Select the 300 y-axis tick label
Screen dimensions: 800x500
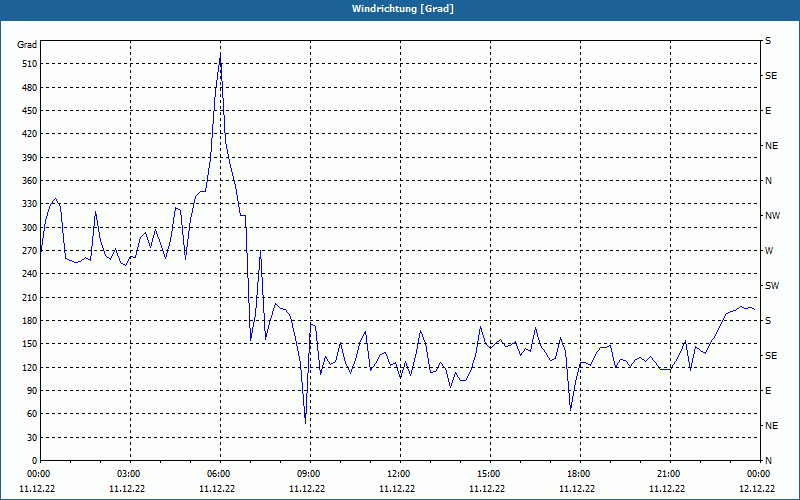30,227
